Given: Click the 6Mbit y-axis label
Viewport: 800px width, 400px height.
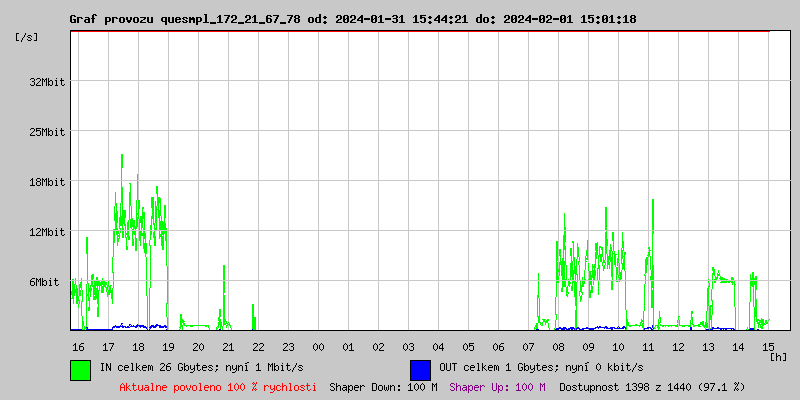Looking at the screenshot, I should [x=50, y=282].
